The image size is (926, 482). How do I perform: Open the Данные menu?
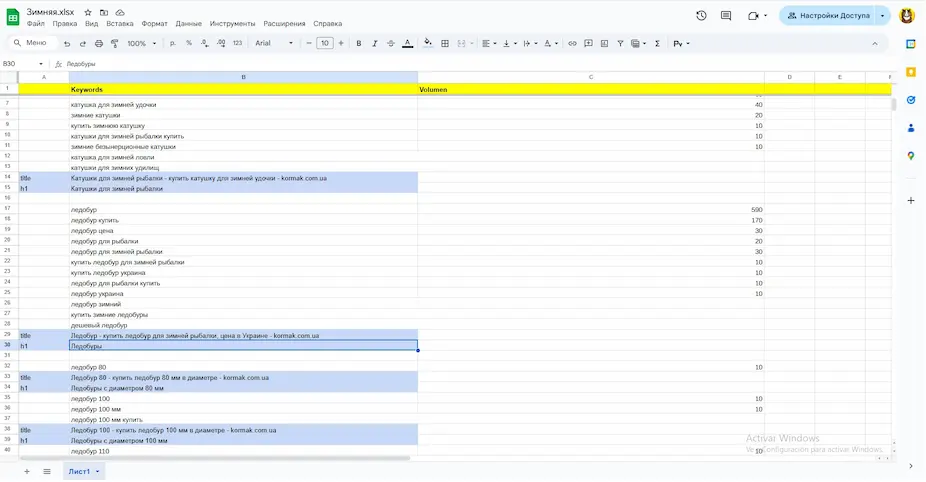188,23
